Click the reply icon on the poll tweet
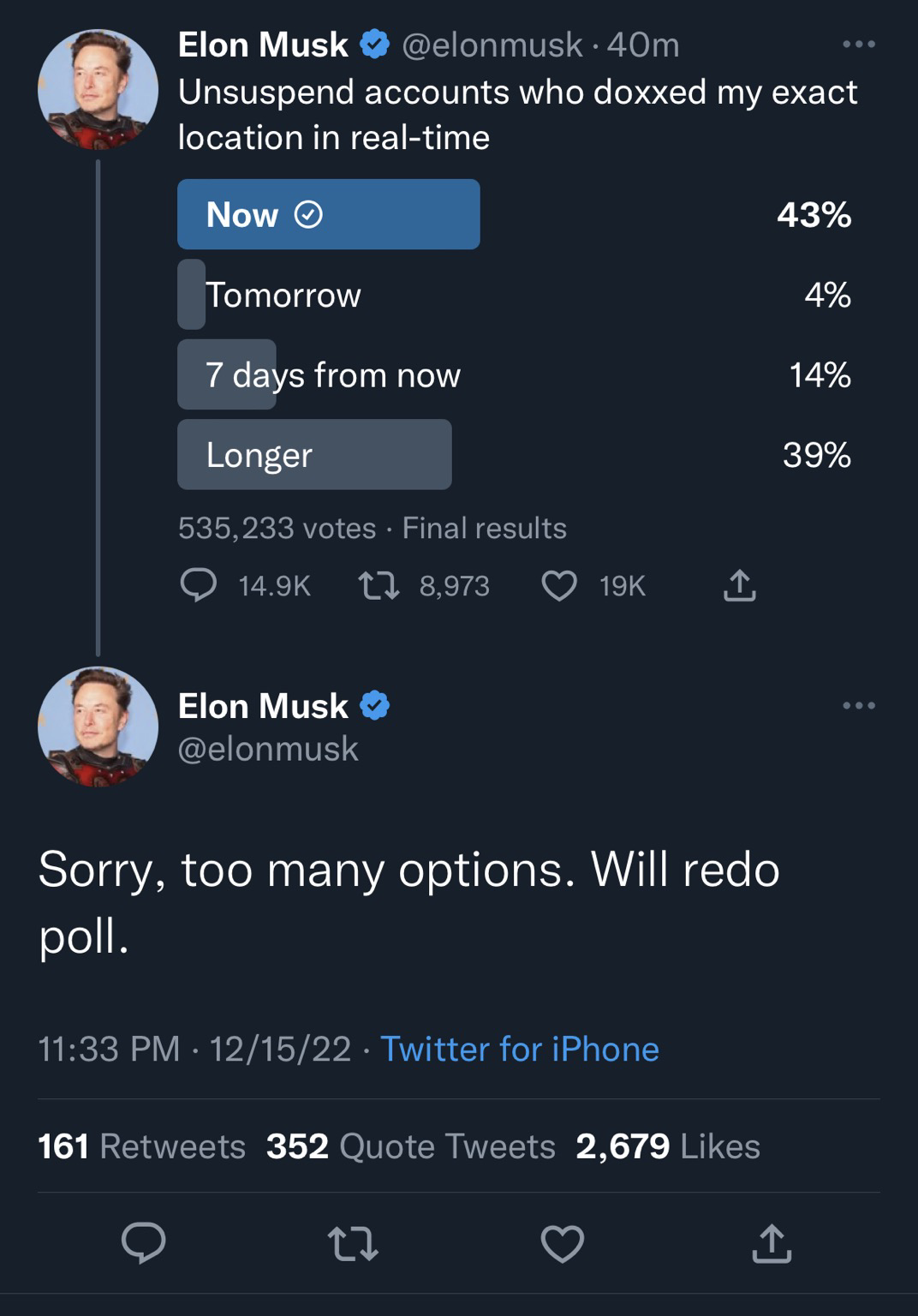 tap(199, 585)
